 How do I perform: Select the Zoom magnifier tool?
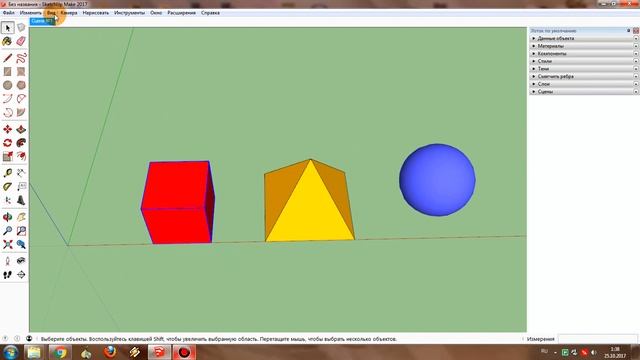click(x=7, y=231)
